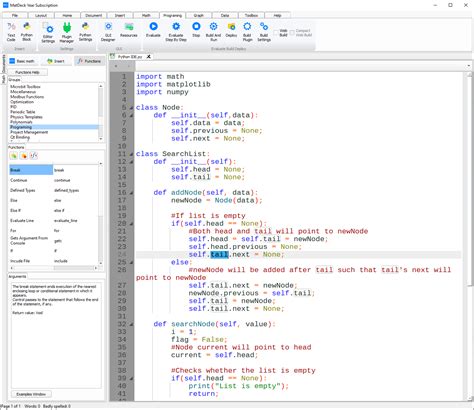Collapse the else block fold at line 25
Viewport: 474px width, 410px height.
(131, 262)
